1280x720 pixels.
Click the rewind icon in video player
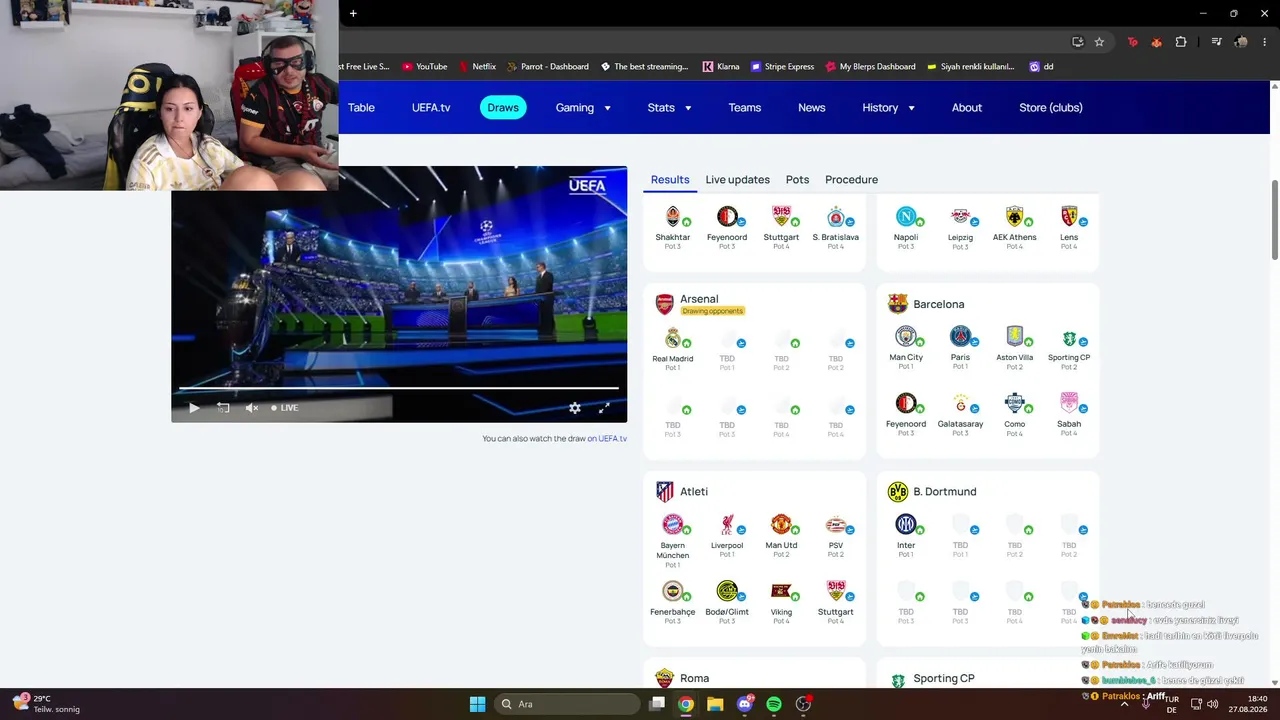click(223, 408)
